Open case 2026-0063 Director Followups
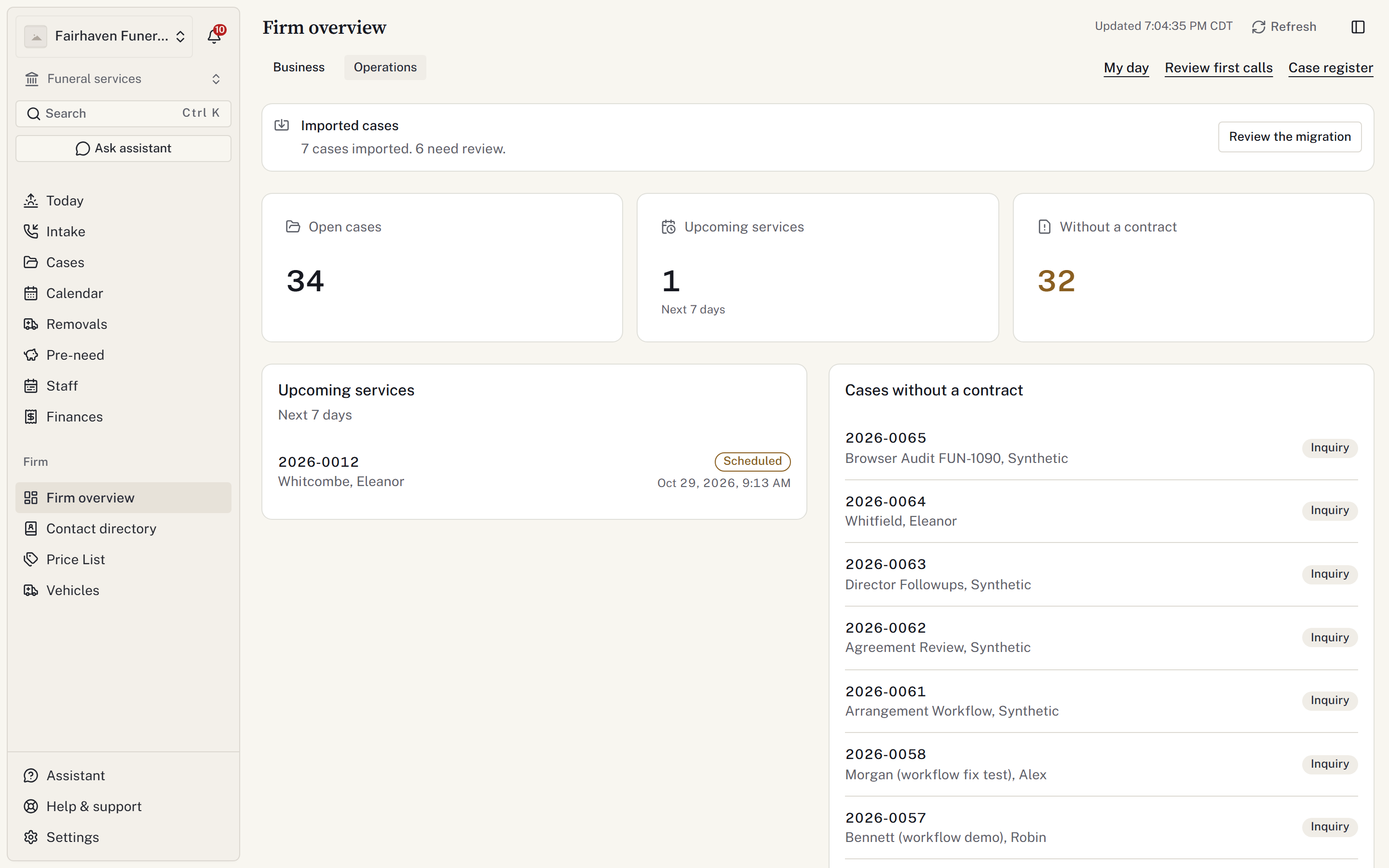 coord(1101,574)
